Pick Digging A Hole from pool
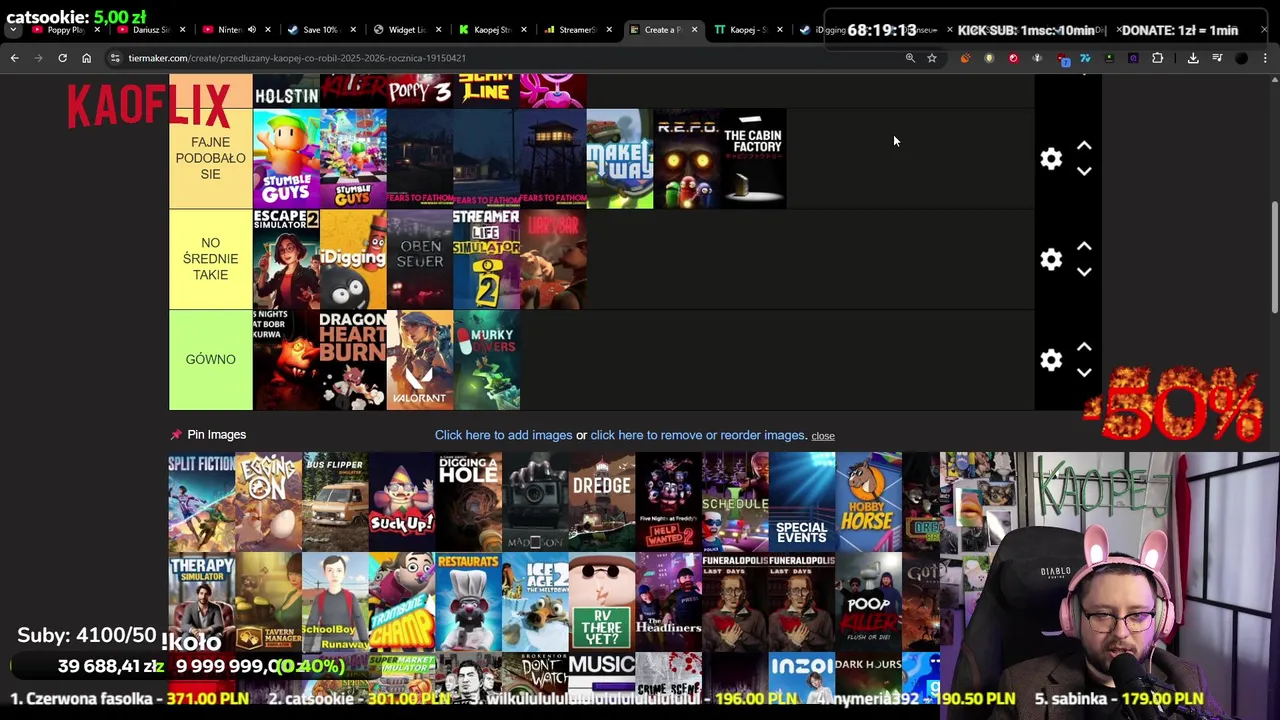1280x720 pixels. point(468,502)
